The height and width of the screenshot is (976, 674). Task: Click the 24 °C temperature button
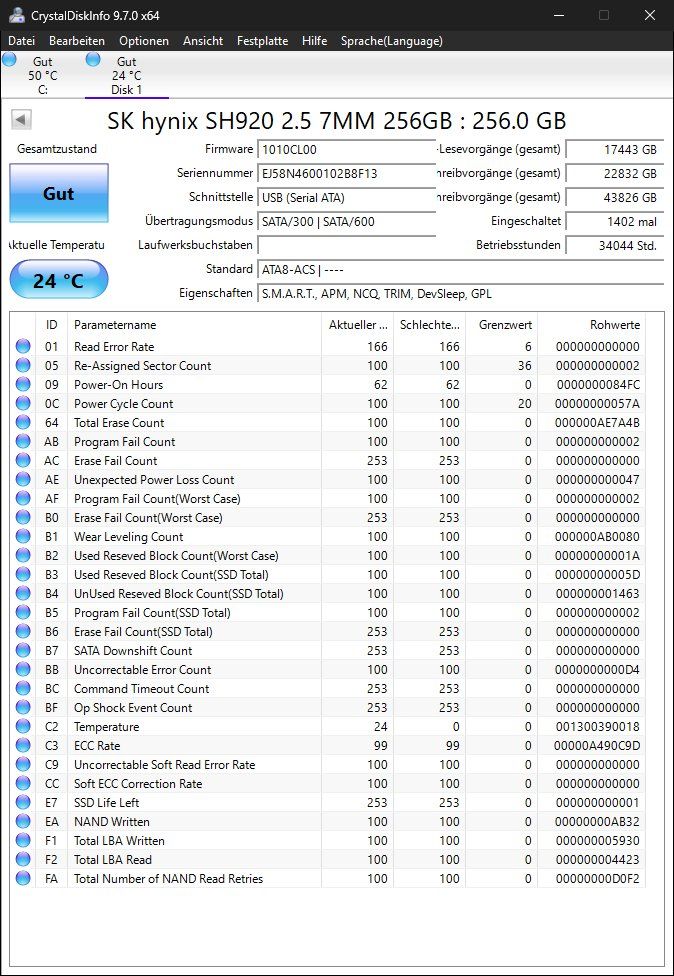(59, 280)
